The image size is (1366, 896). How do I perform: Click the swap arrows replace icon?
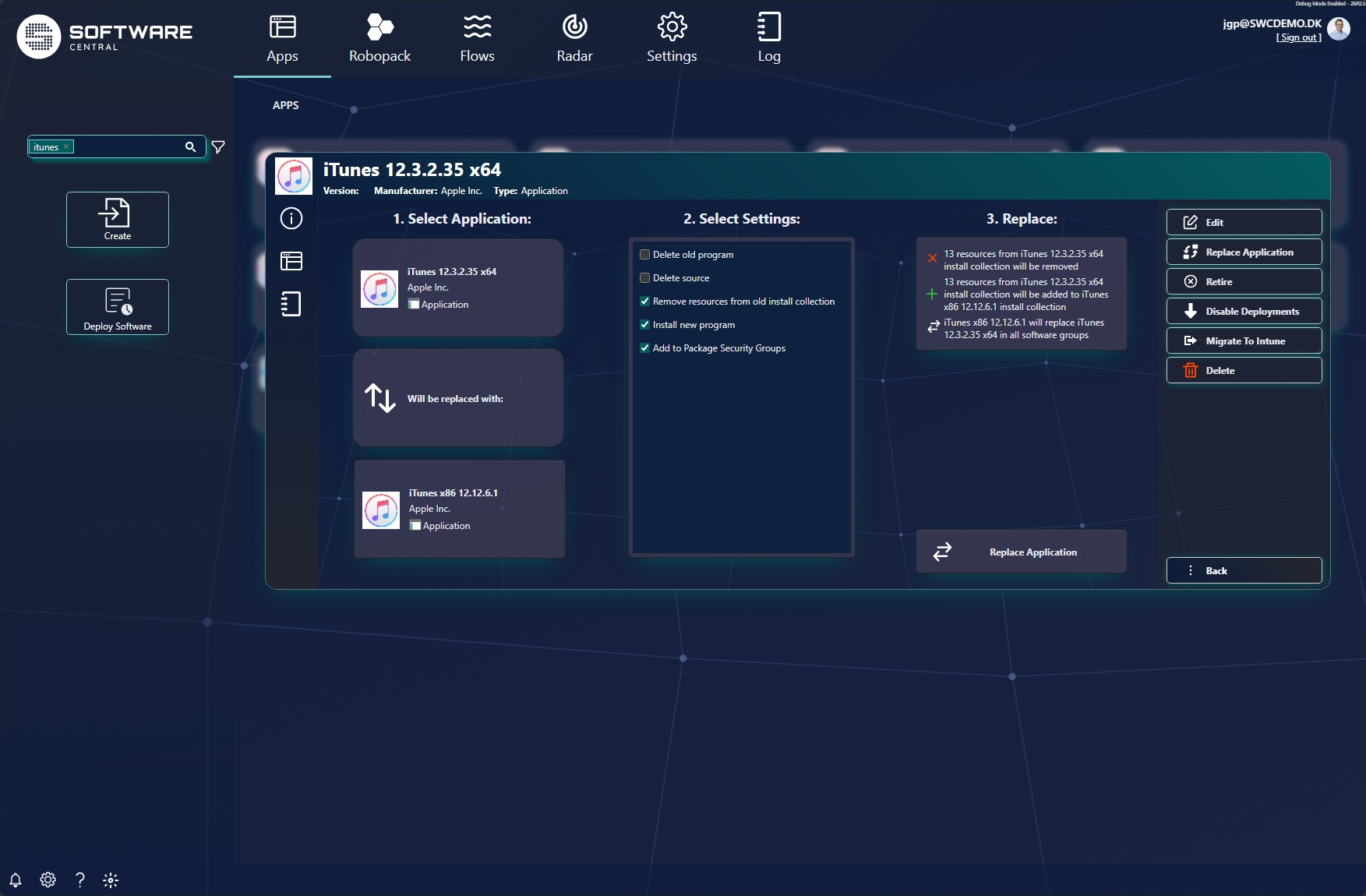point(380,398)
